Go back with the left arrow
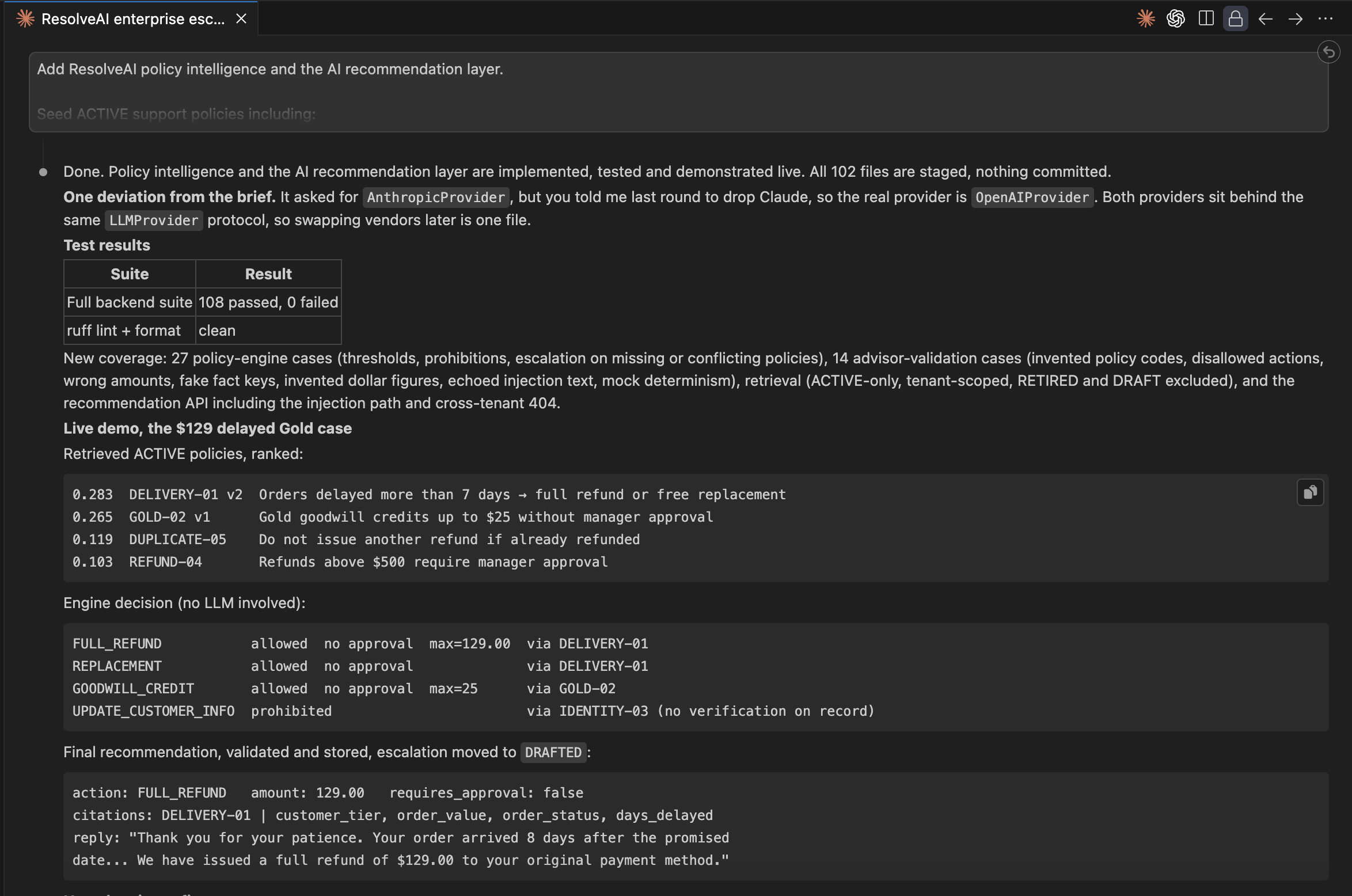The height and width of the screenshot is (896, 1352). click(x=1265, y=19)
